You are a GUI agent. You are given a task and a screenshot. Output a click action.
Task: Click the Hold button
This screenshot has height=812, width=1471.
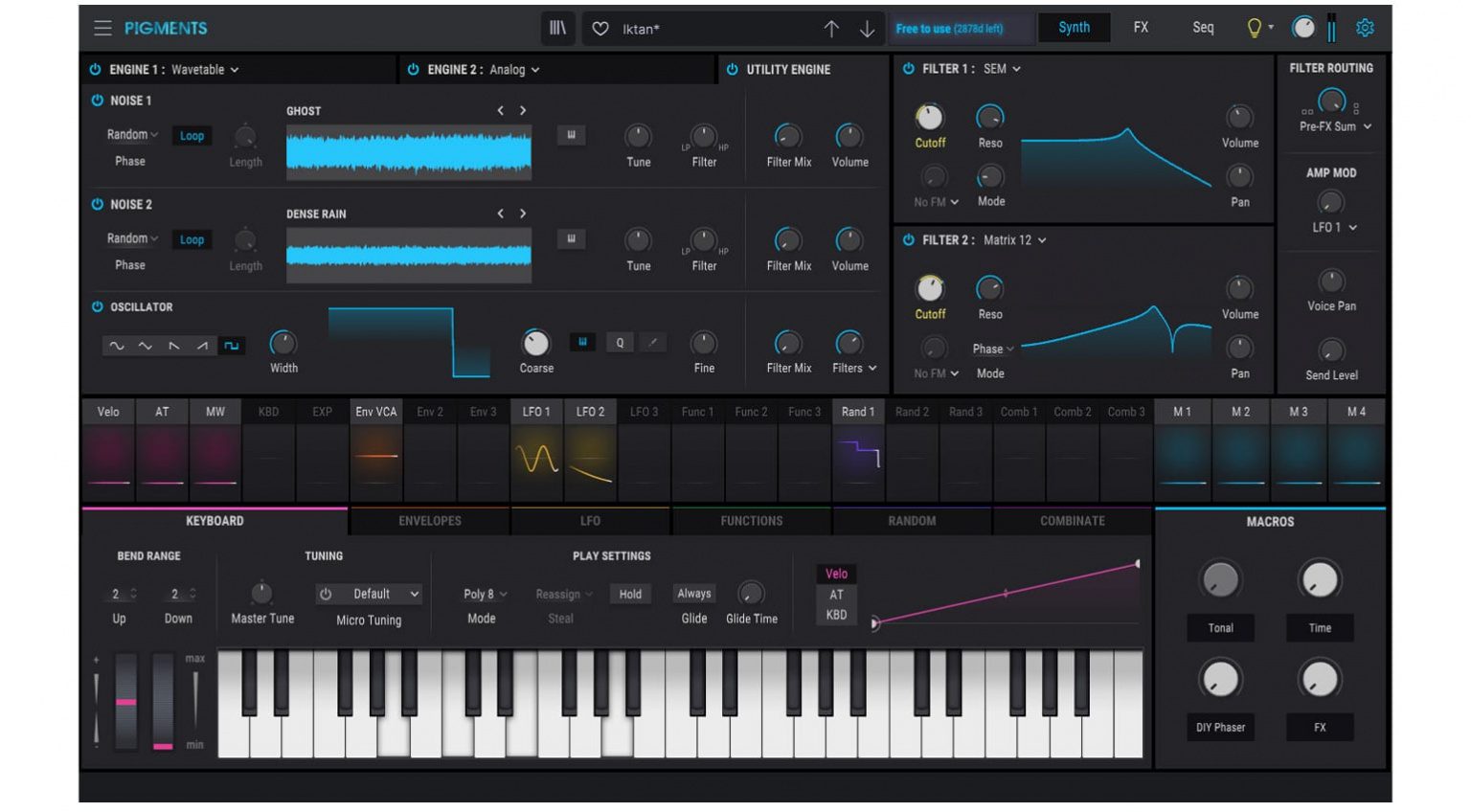tap(630, 594)
